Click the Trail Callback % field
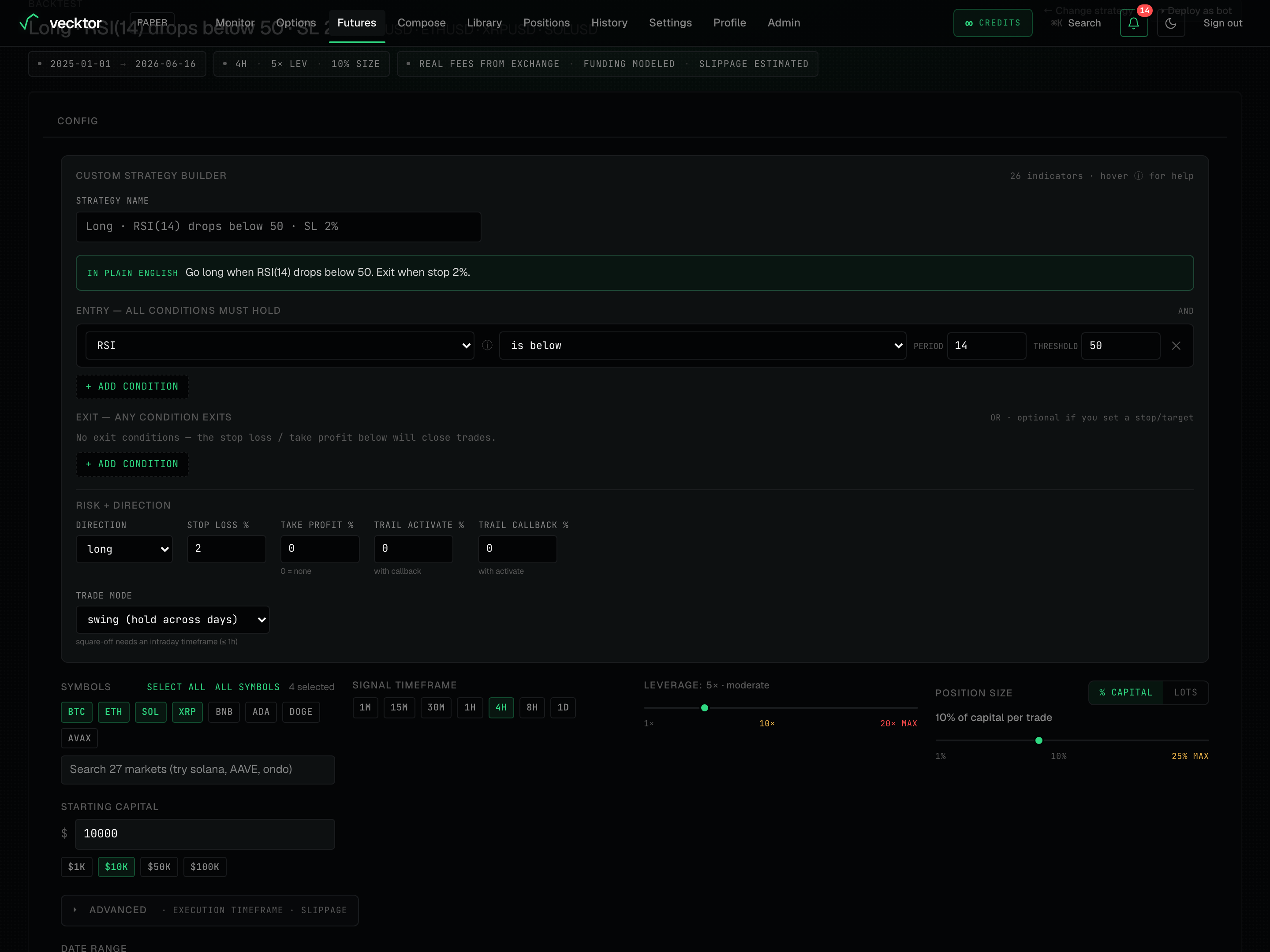Screen dimensions: 1270x952 point(517,549)
